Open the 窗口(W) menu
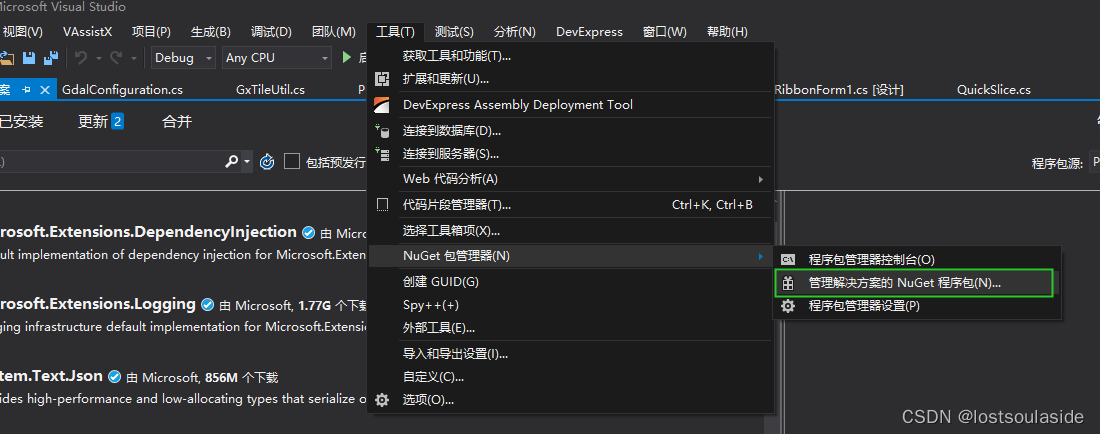 tap(665, 32)
